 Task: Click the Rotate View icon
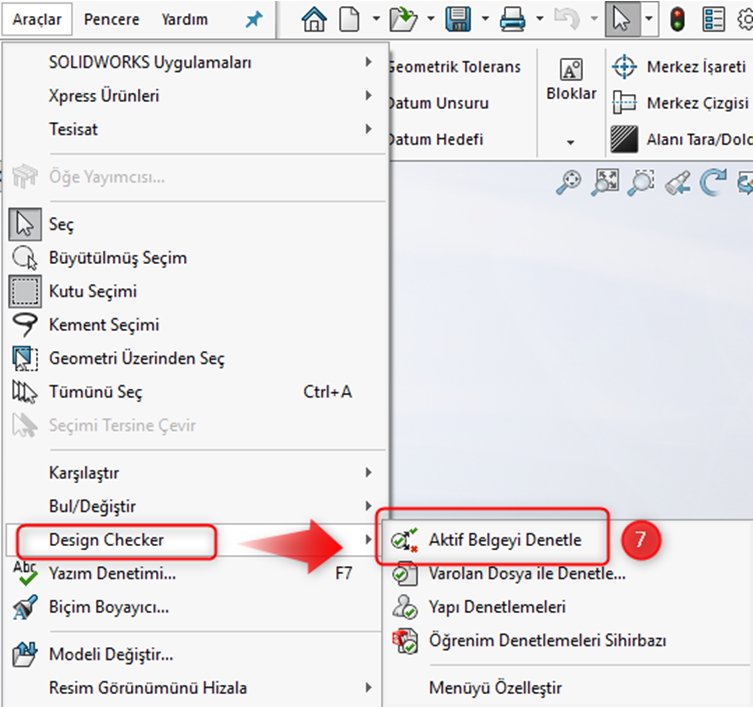coord(713,182)
